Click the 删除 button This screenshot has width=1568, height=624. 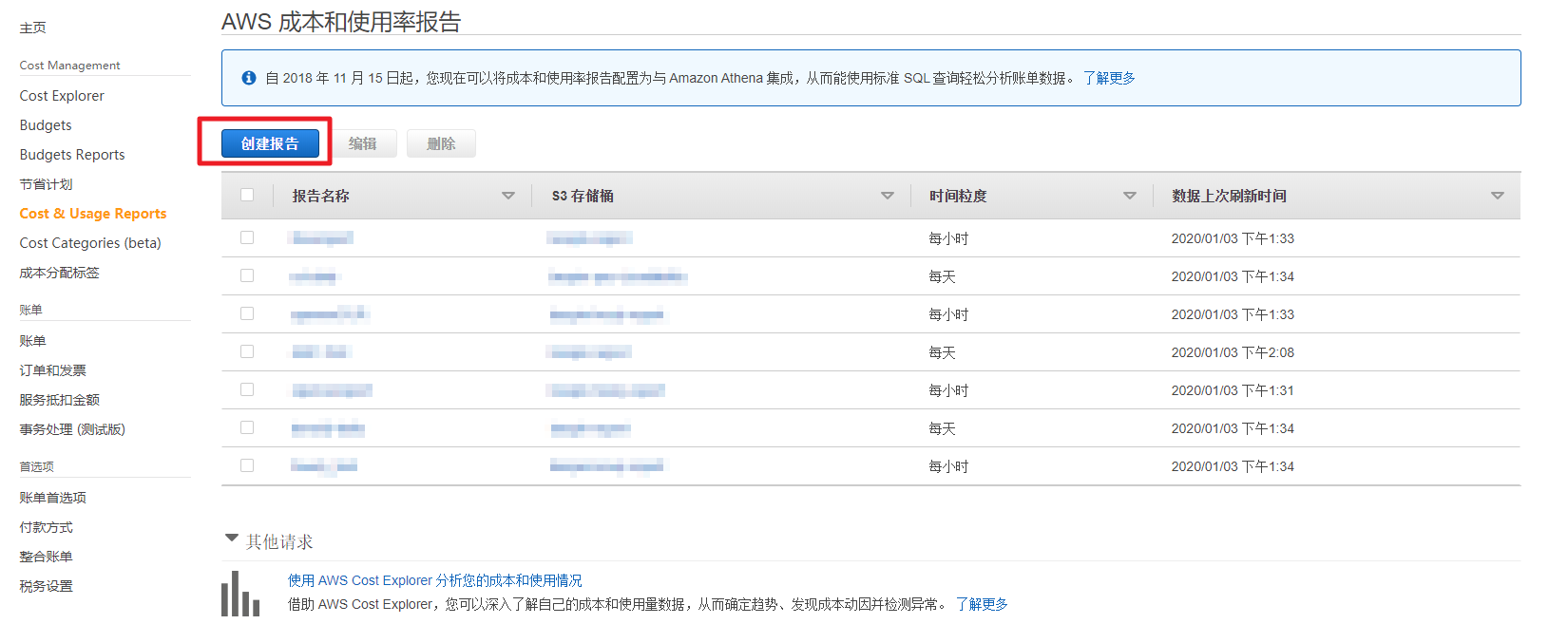coord(441,143)
